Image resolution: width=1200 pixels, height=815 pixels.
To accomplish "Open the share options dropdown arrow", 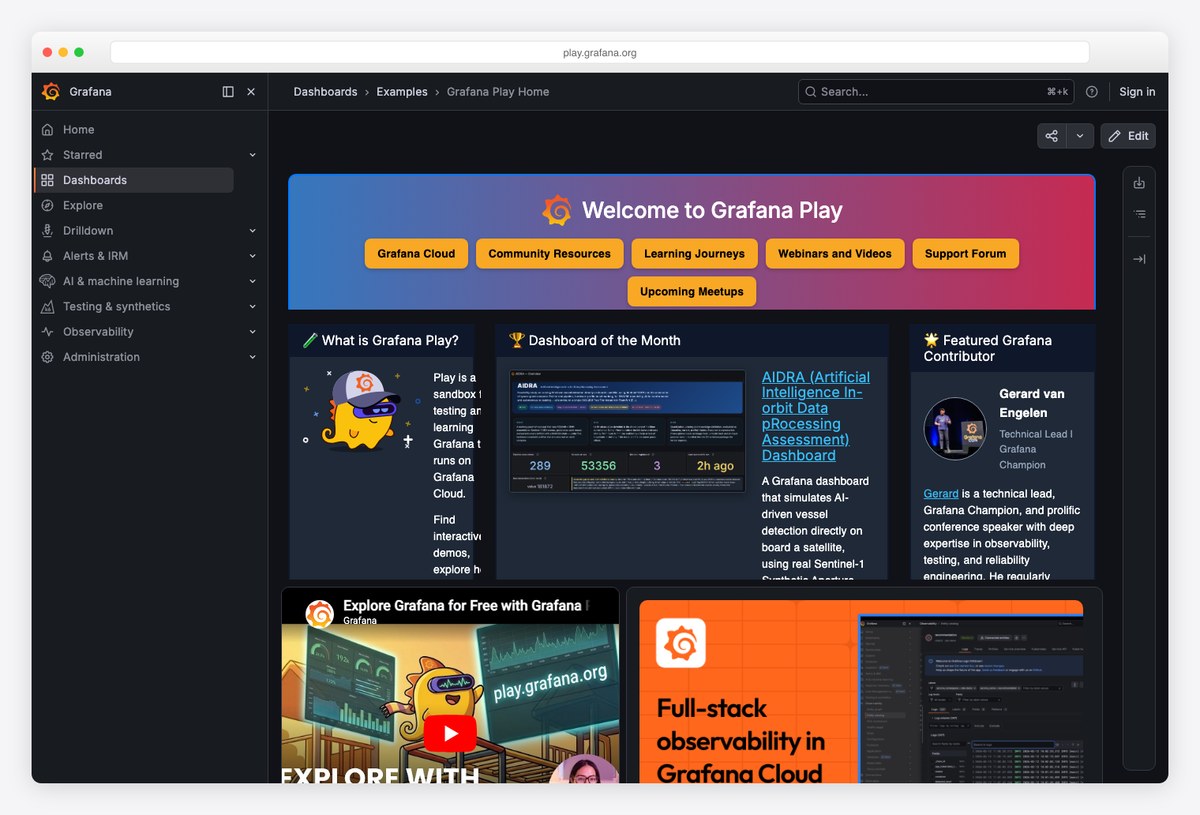I will pos(1080,136).
